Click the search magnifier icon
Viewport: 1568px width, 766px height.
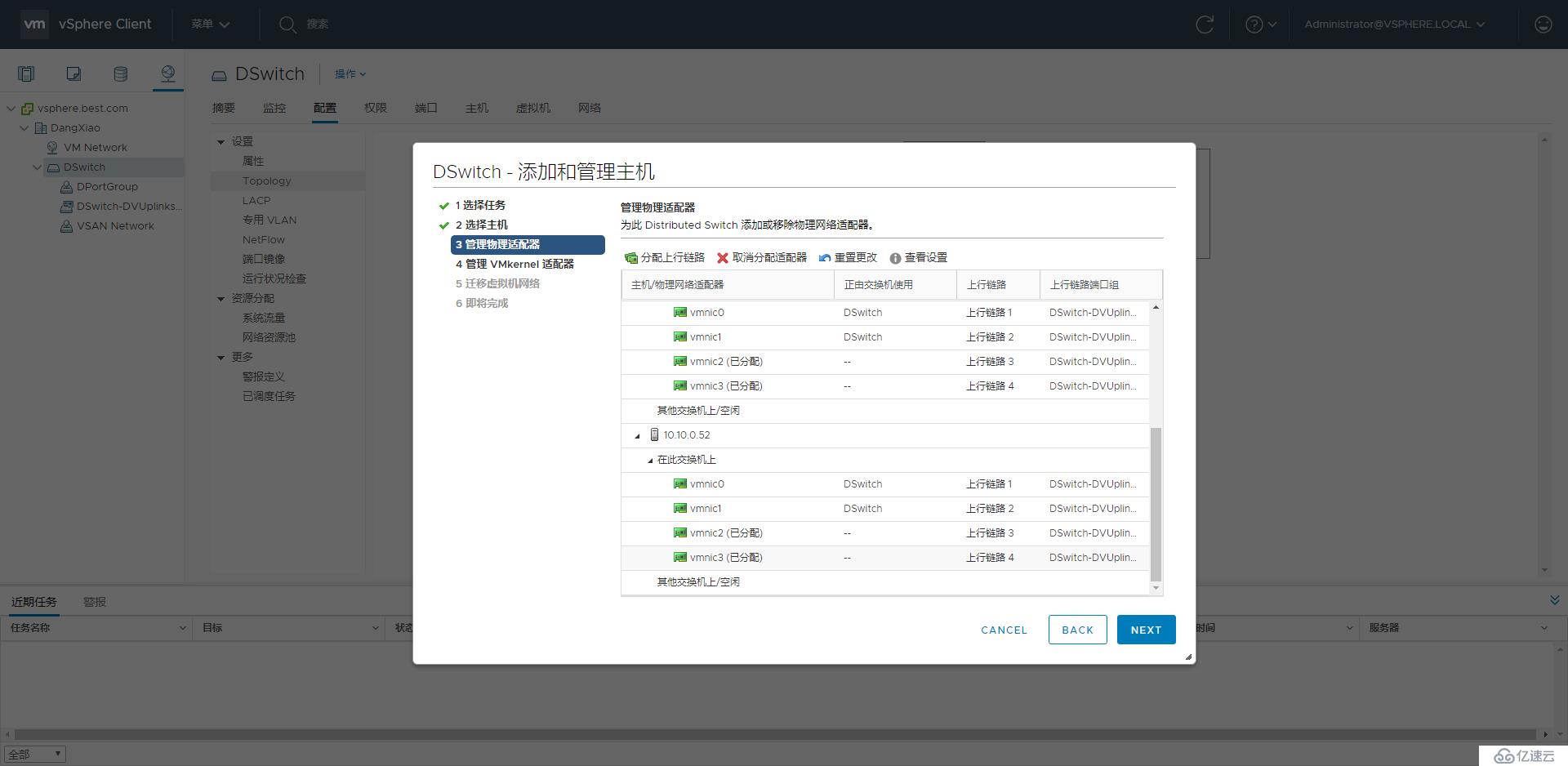[x=287, y=24]
